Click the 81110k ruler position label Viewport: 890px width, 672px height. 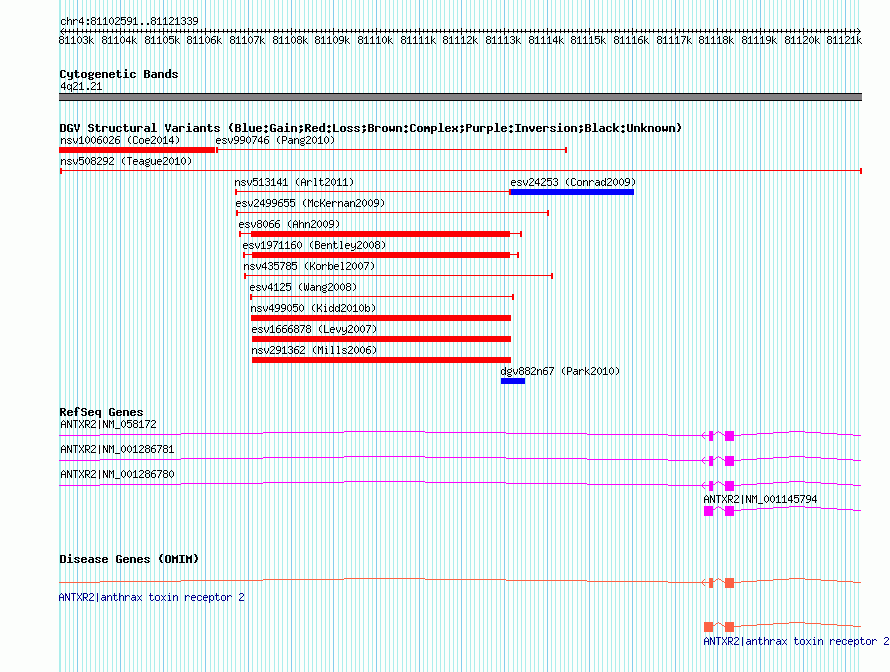[x=375, y=40]
